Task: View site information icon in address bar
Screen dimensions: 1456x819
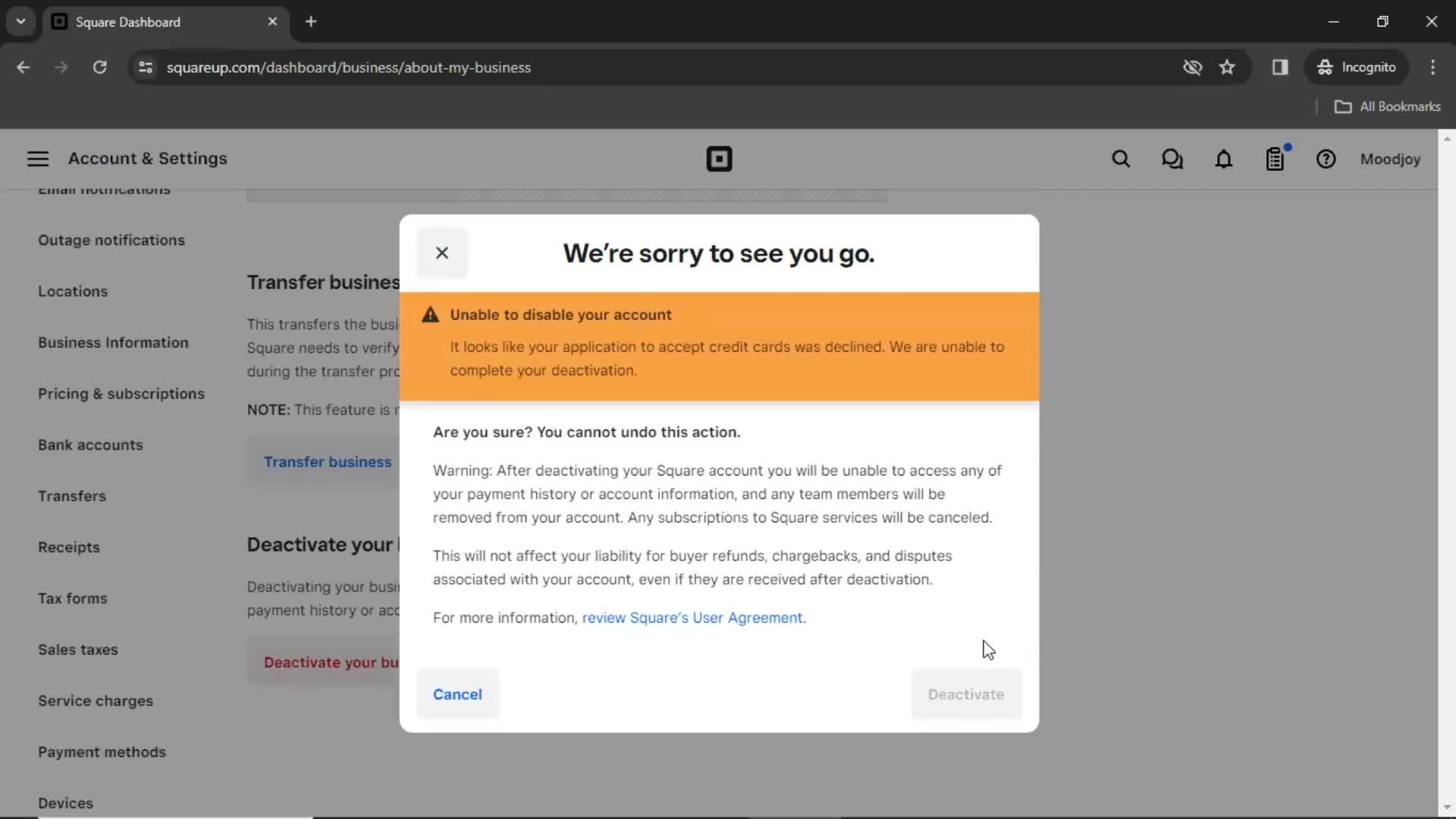Action: pyautogui.click(x=146, y=67)
